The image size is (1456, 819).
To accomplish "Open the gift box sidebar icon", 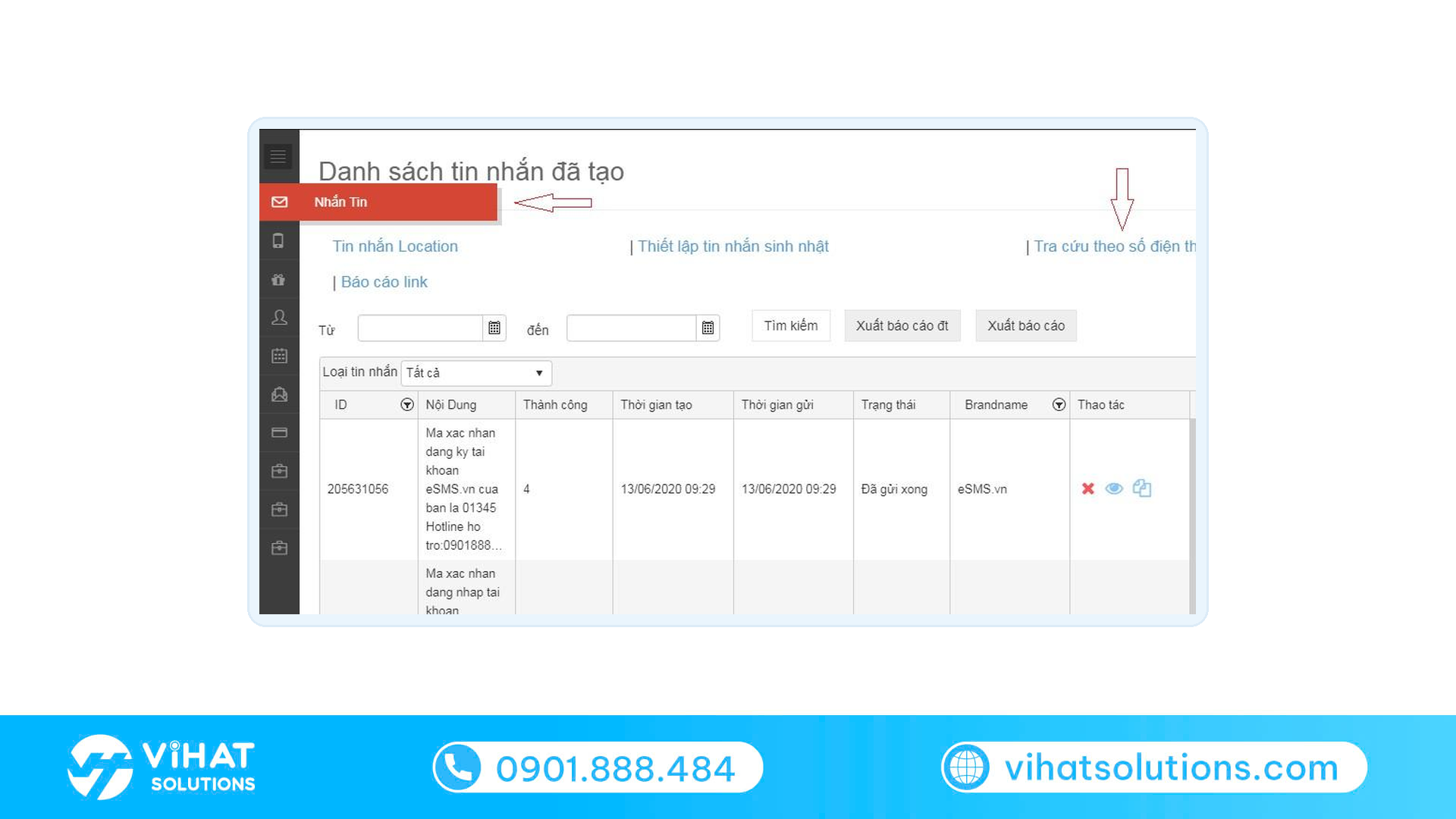I will pyautogui.click(x=278, y=280).
